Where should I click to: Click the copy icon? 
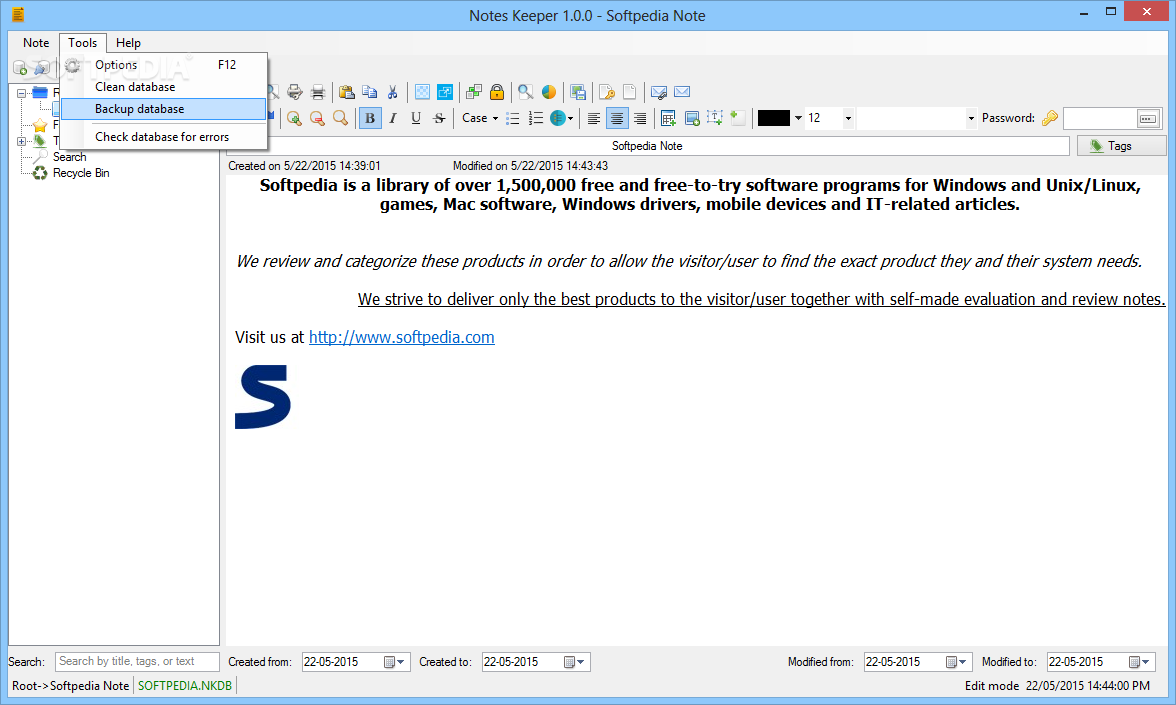pyautogui.click(x=370, y=92)
